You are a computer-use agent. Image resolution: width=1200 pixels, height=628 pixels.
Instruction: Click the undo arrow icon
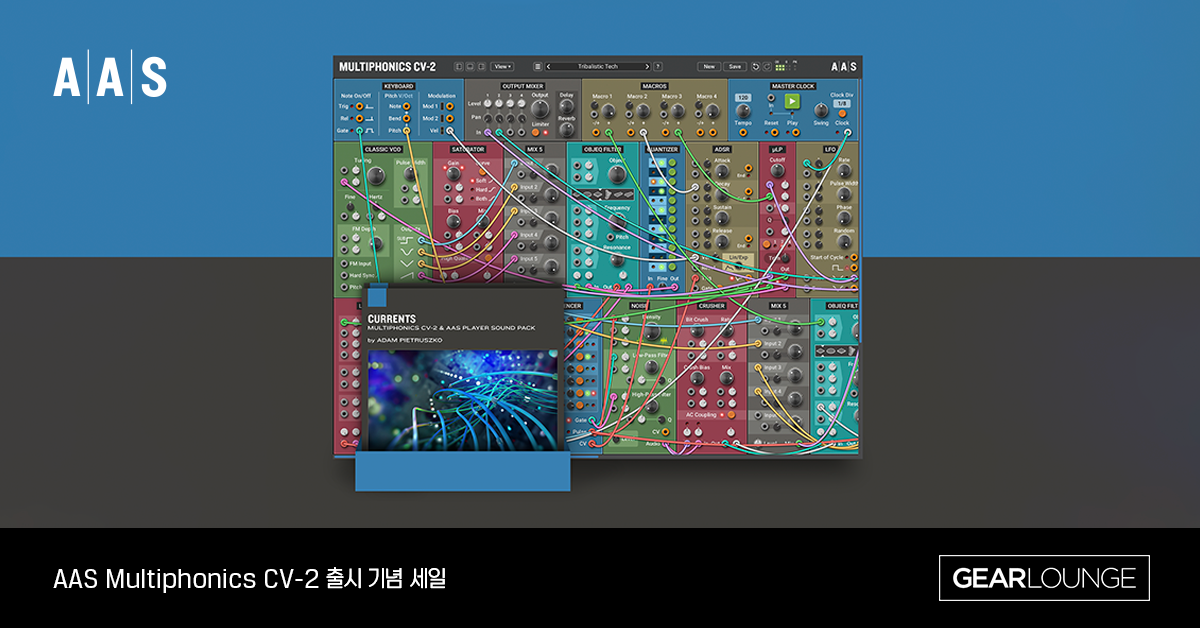click(755, 67)
